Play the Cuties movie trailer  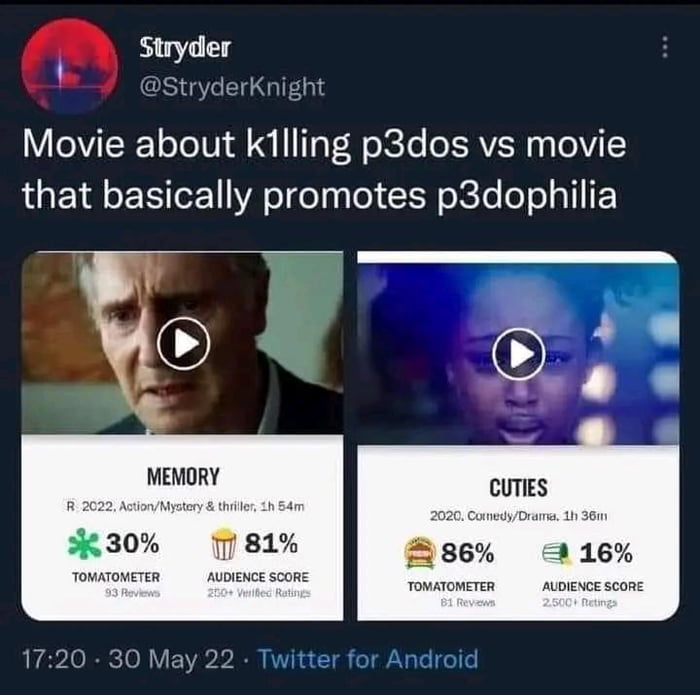[x=518, y=354]
